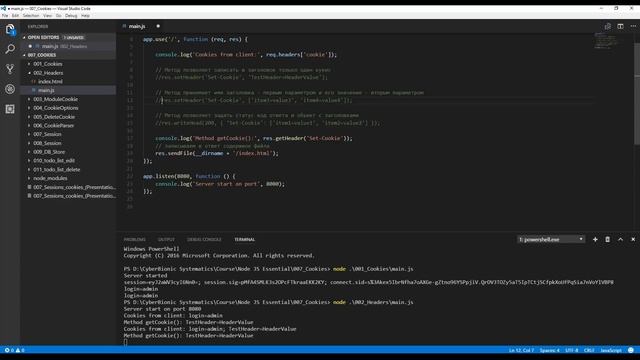This screenshot has height=360, width=640.
Task: Open the Edit menu
Action: tap(16, 16)
